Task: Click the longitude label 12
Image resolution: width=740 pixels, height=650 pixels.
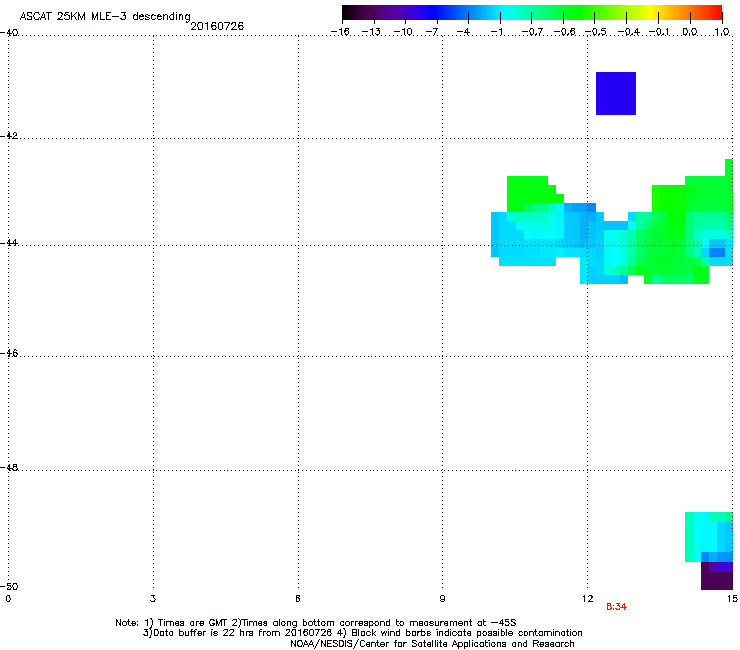Action: (x=587, y=599)
